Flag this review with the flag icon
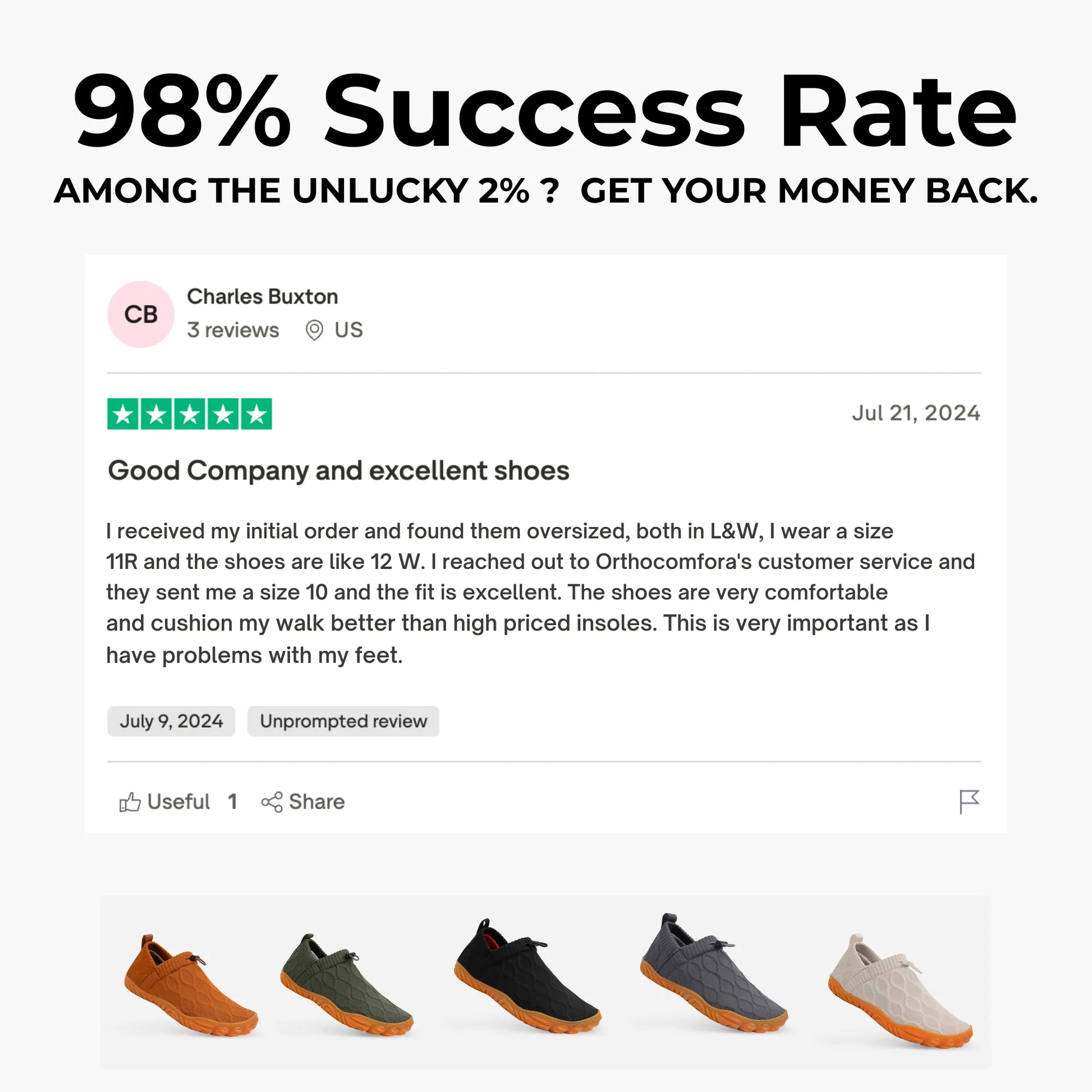The width and height of the screenshot is (1092, 1092). (969, 801)
